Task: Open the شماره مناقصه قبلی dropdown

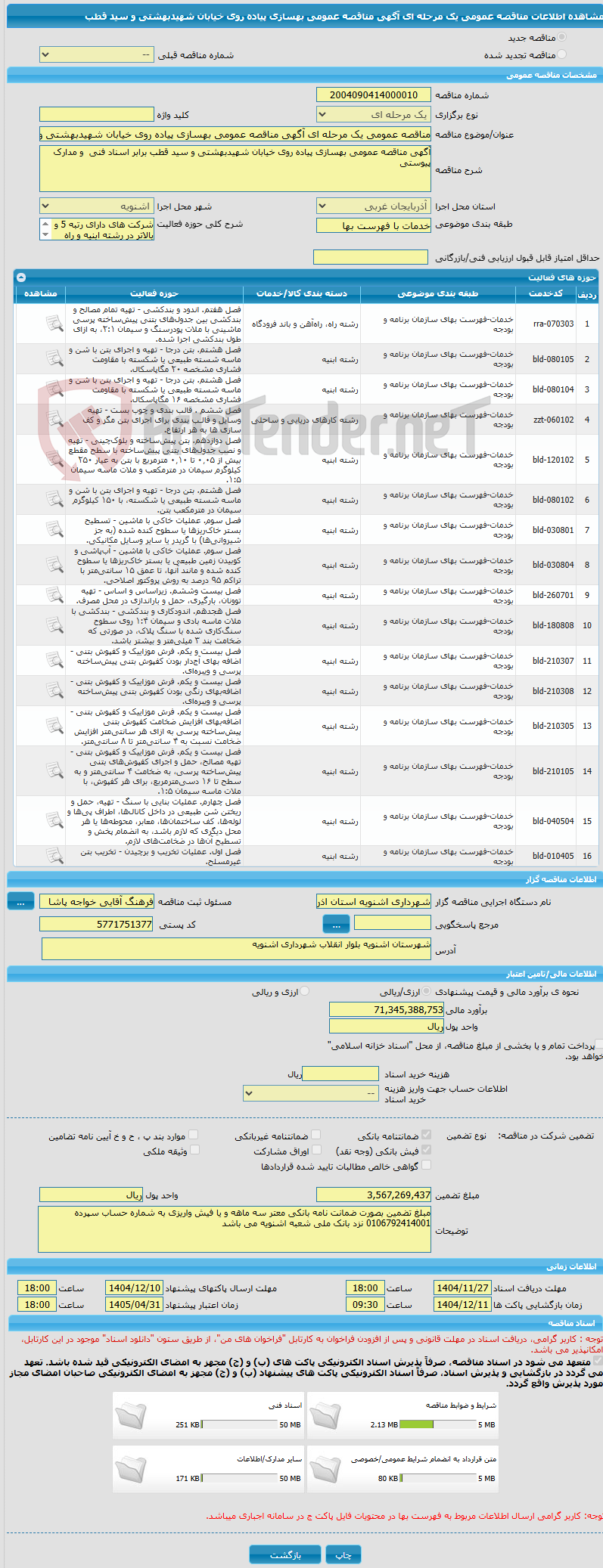Action: click(x=96, y=54)
